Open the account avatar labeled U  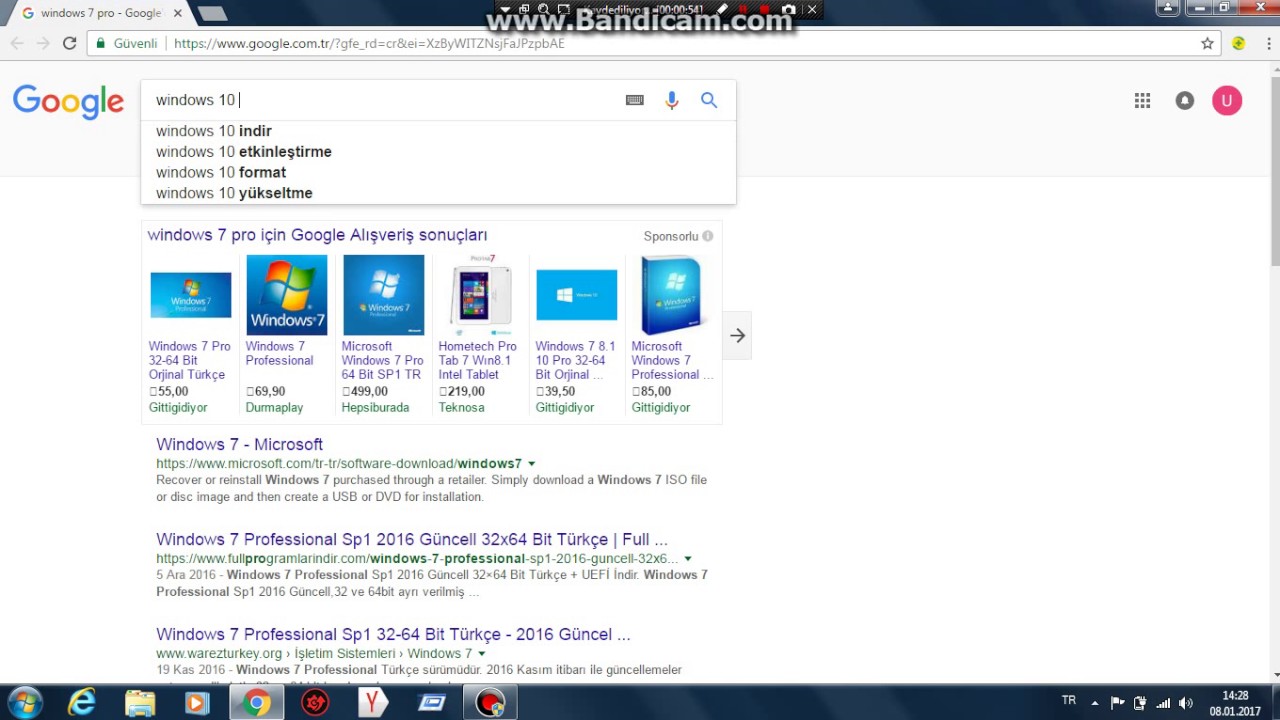pyautogui.click(x=1227, y=100)
